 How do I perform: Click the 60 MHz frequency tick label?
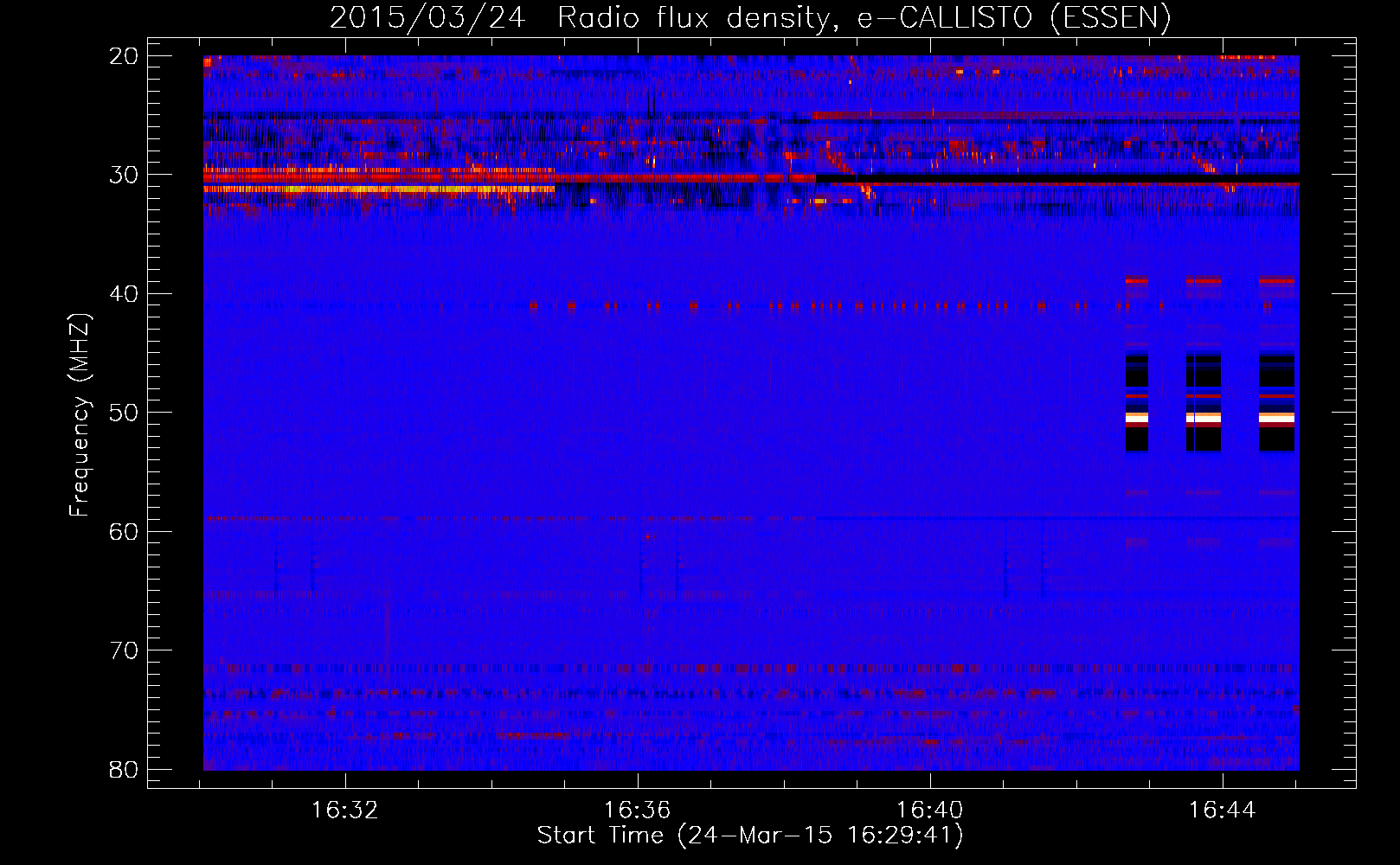124,531
